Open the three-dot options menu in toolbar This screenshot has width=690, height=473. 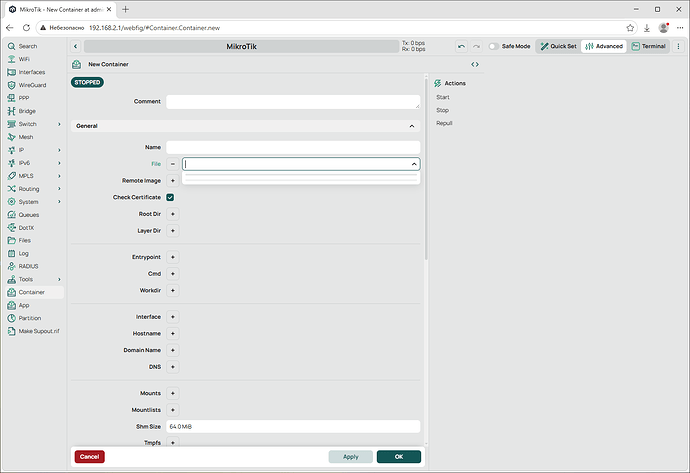click(x=678, y=46)
